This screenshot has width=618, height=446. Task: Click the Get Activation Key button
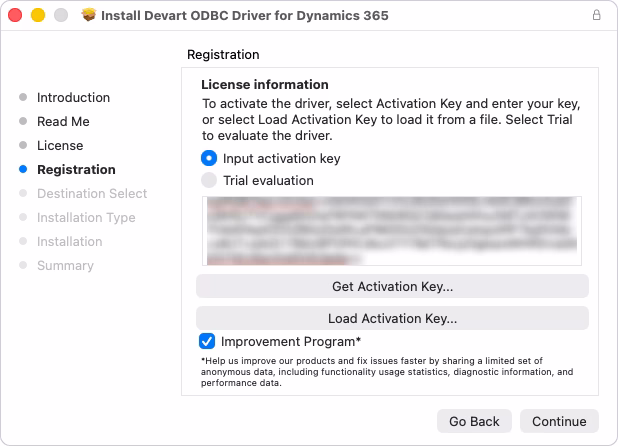point(392,286)
